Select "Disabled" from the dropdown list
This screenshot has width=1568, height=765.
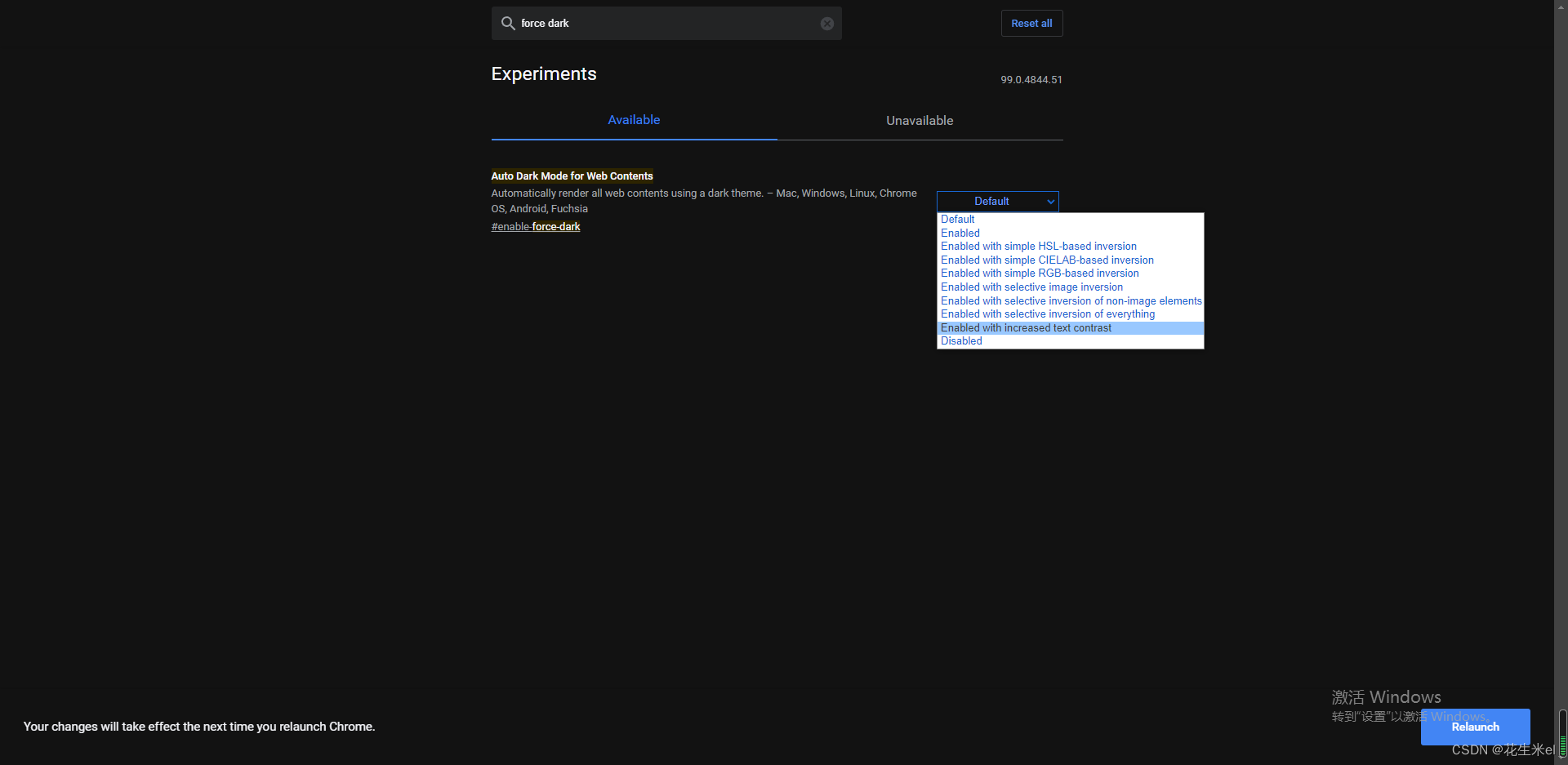(x=961, y=340)
